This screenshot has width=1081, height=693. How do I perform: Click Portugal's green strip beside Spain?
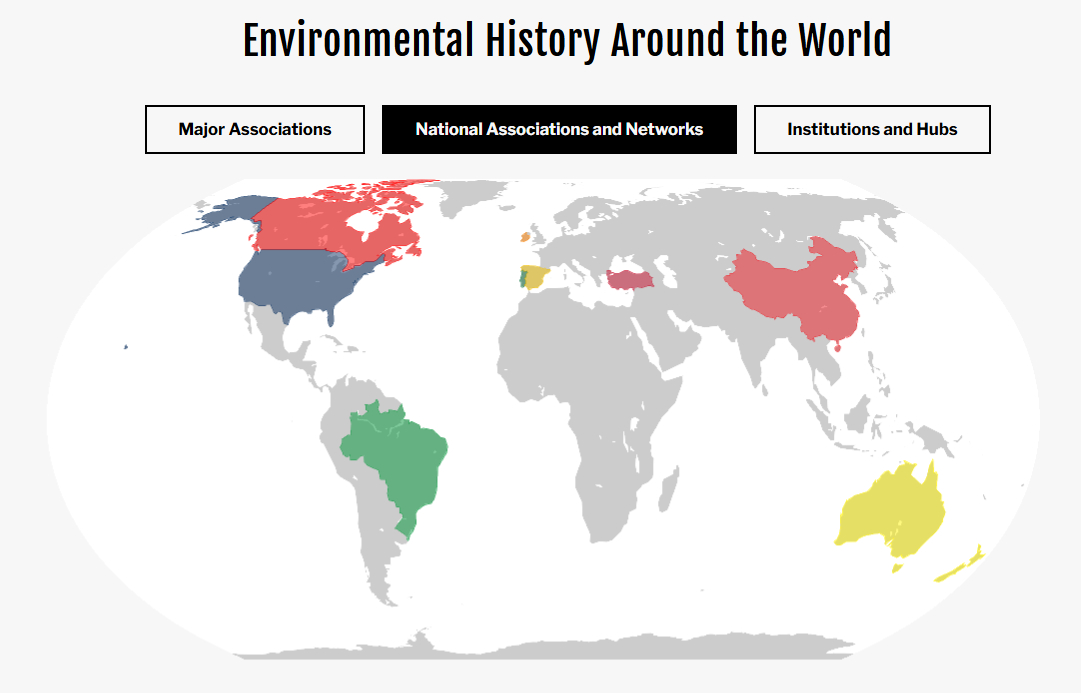517,279
